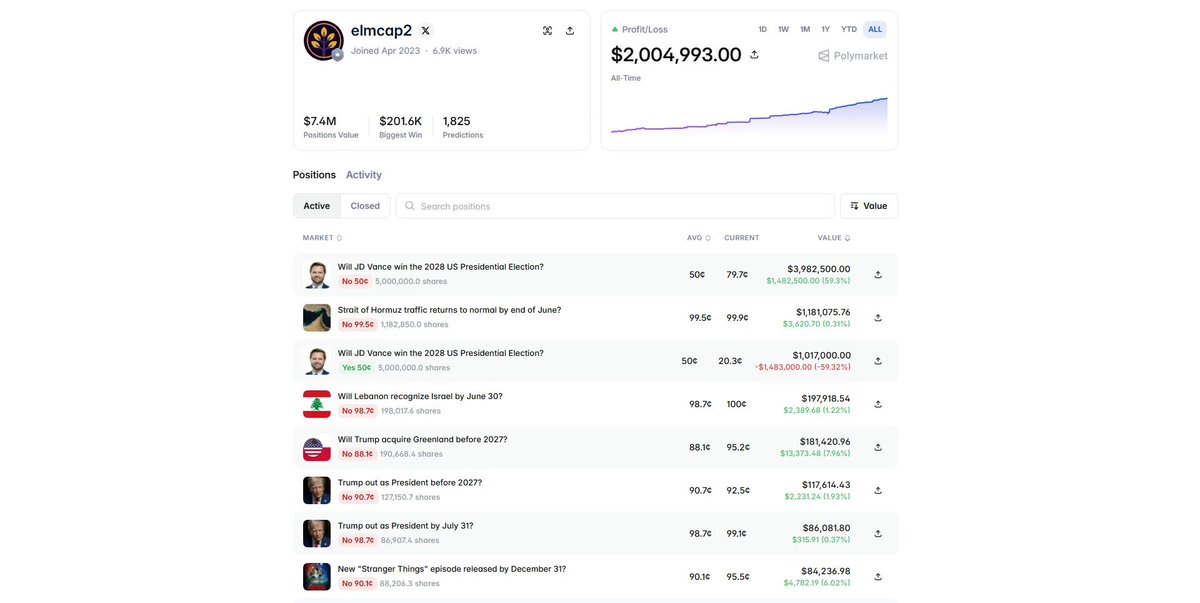Select the 1M time range
Image resolution: width=1200 pixels, height=603 pixels.
point(805,29)
